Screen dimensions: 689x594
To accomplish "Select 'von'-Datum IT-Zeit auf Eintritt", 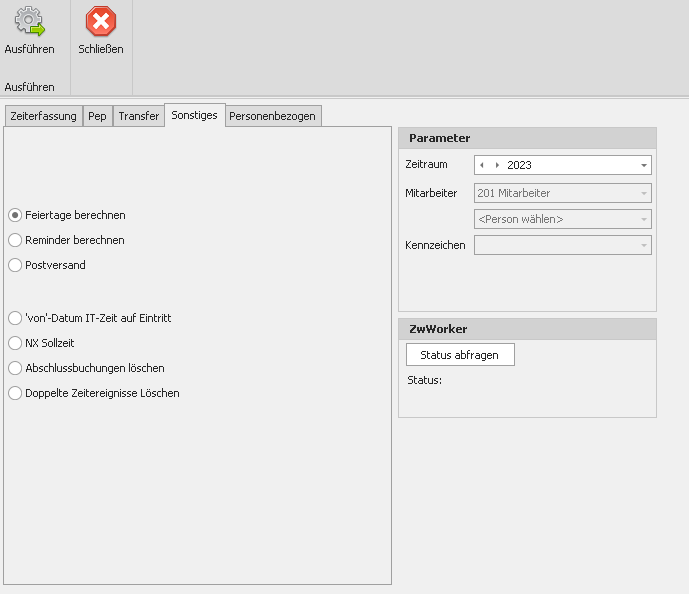I will click(15, 318).
